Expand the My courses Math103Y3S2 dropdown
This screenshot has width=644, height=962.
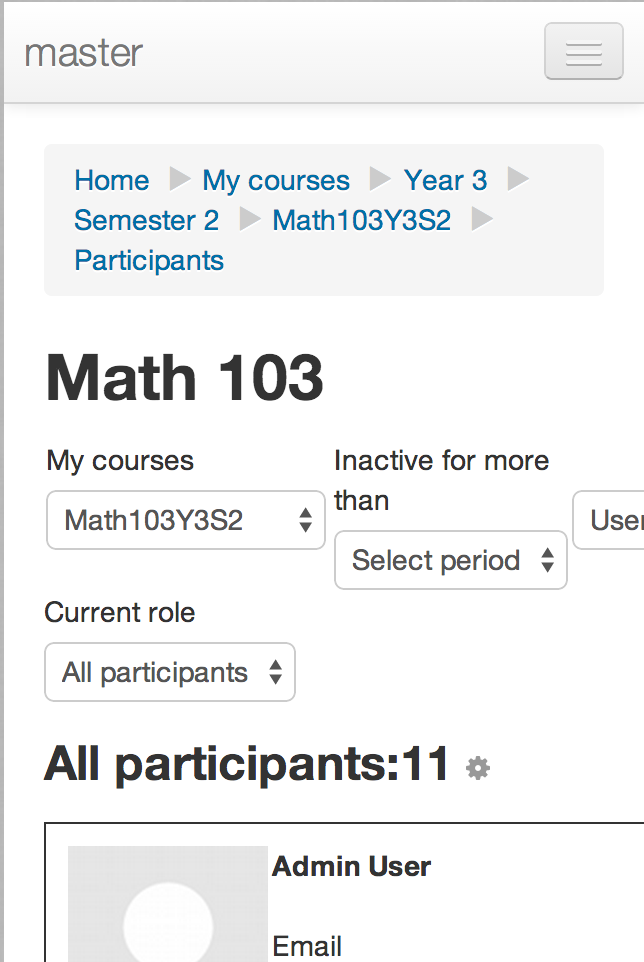[x=186, y=520]
